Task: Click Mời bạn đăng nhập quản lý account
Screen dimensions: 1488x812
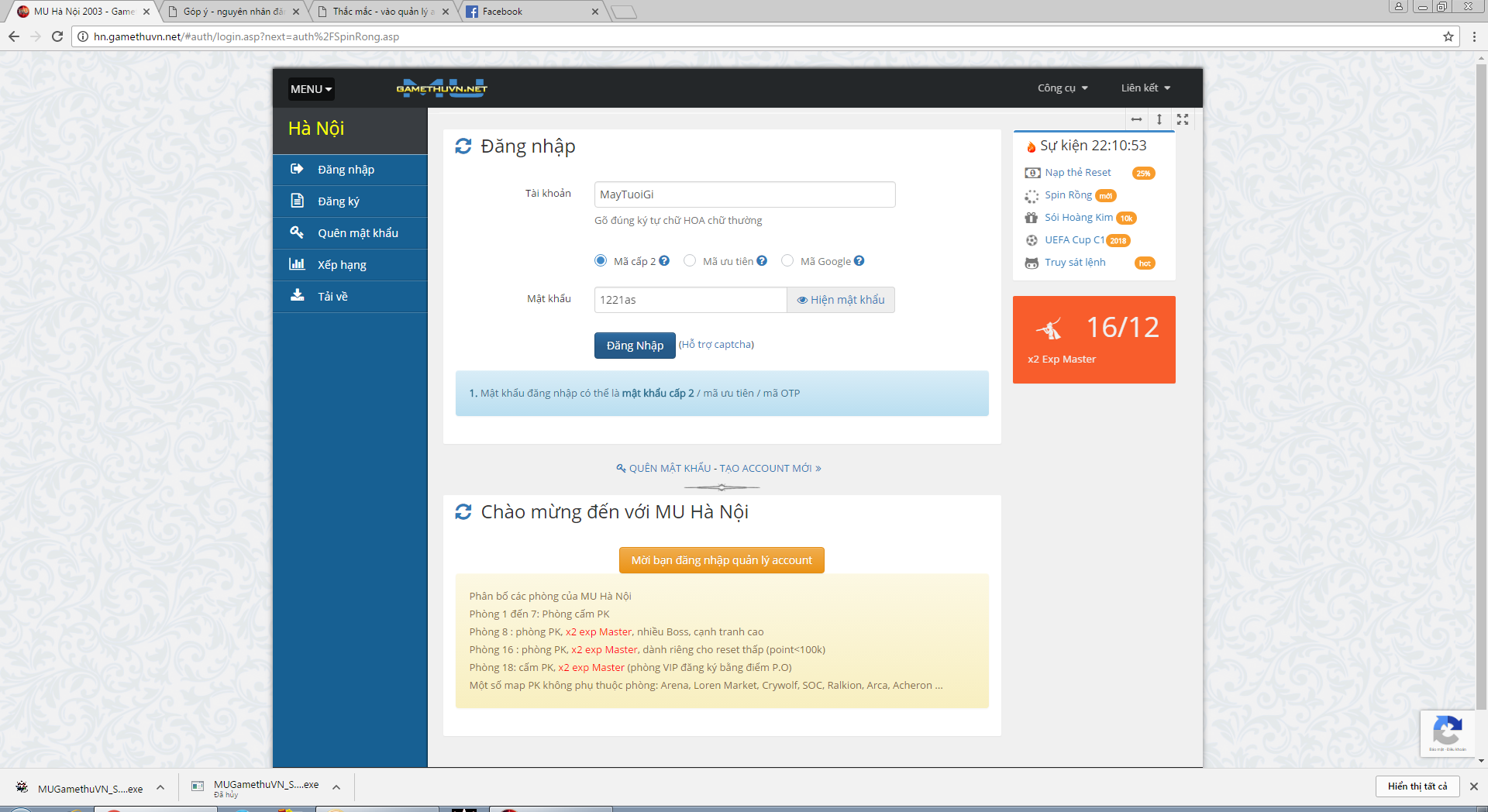Action: (722, 560)
